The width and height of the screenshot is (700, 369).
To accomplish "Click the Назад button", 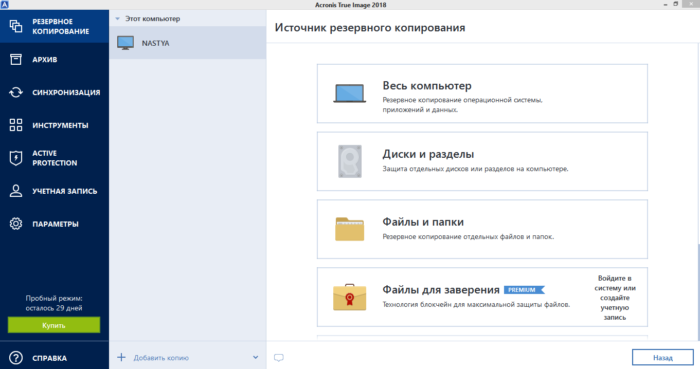I will pos(662,357).
